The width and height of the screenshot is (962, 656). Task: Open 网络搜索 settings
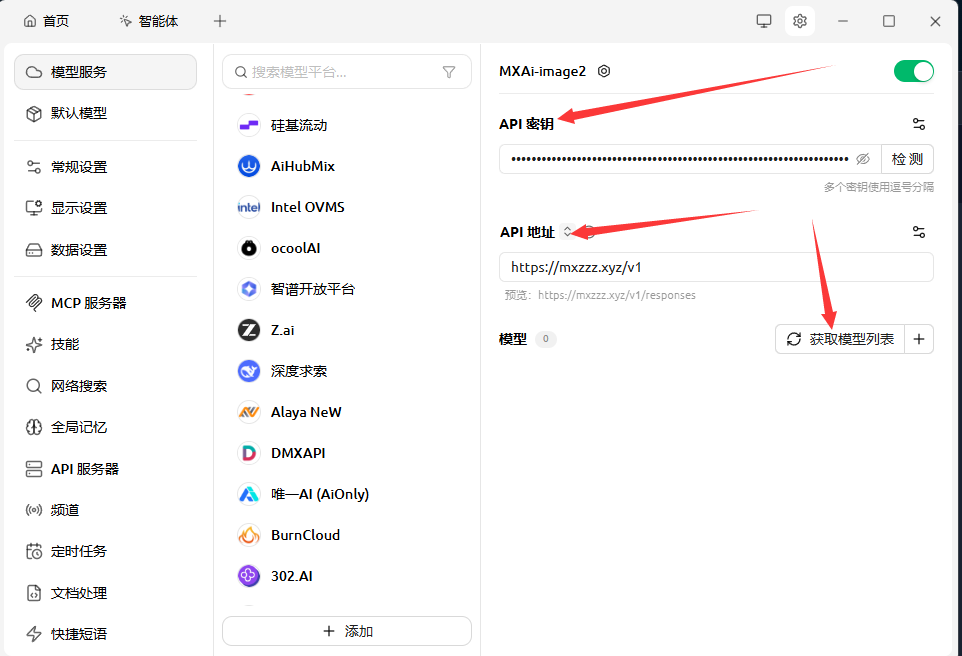coord(106,386)
